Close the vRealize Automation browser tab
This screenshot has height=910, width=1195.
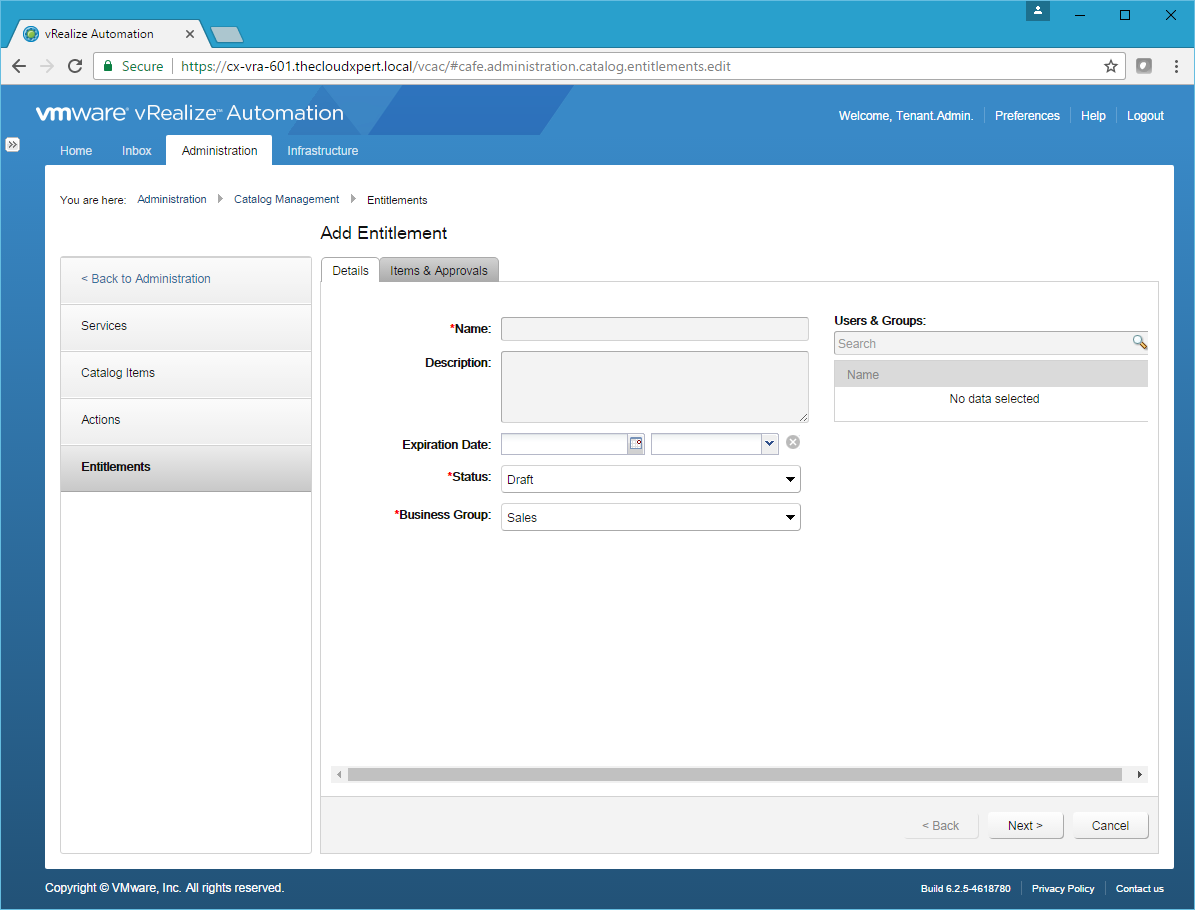pyautogui.click(x=191, y=34)
